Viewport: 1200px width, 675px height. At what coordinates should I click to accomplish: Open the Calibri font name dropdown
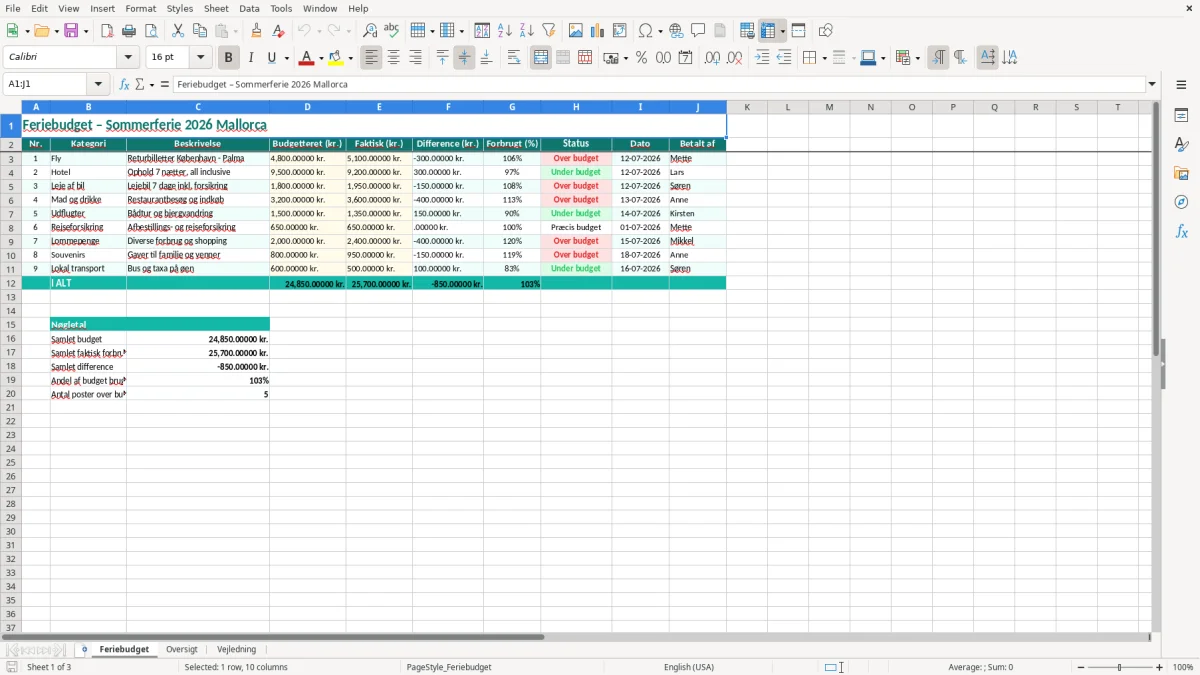[x=128, y=58]
